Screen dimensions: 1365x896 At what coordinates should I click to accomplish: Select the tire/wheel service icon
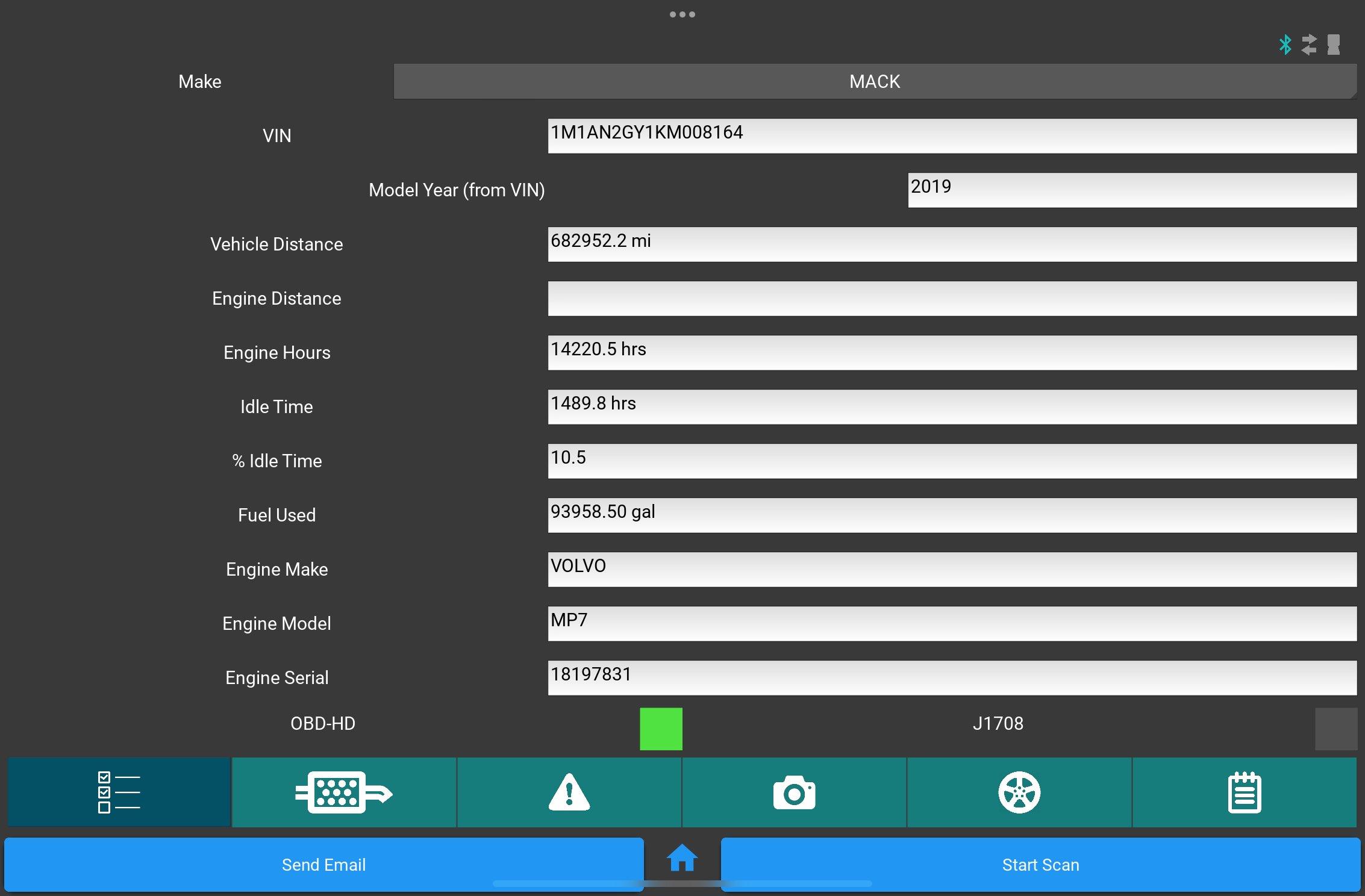1021,791
